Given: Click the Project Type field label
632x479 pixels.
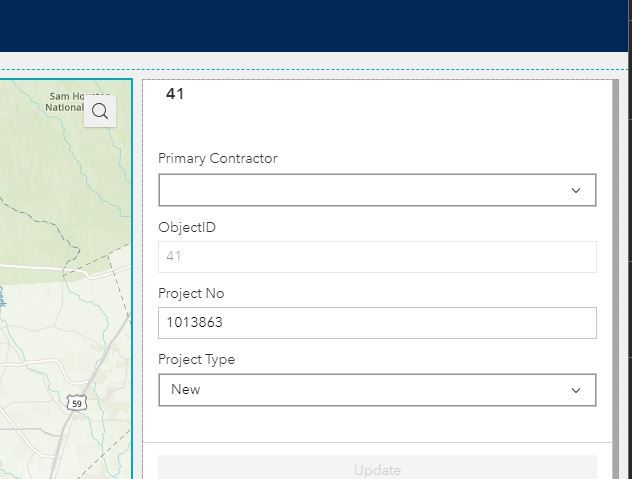Looking at the screenshot, I should tap(196, 359).
